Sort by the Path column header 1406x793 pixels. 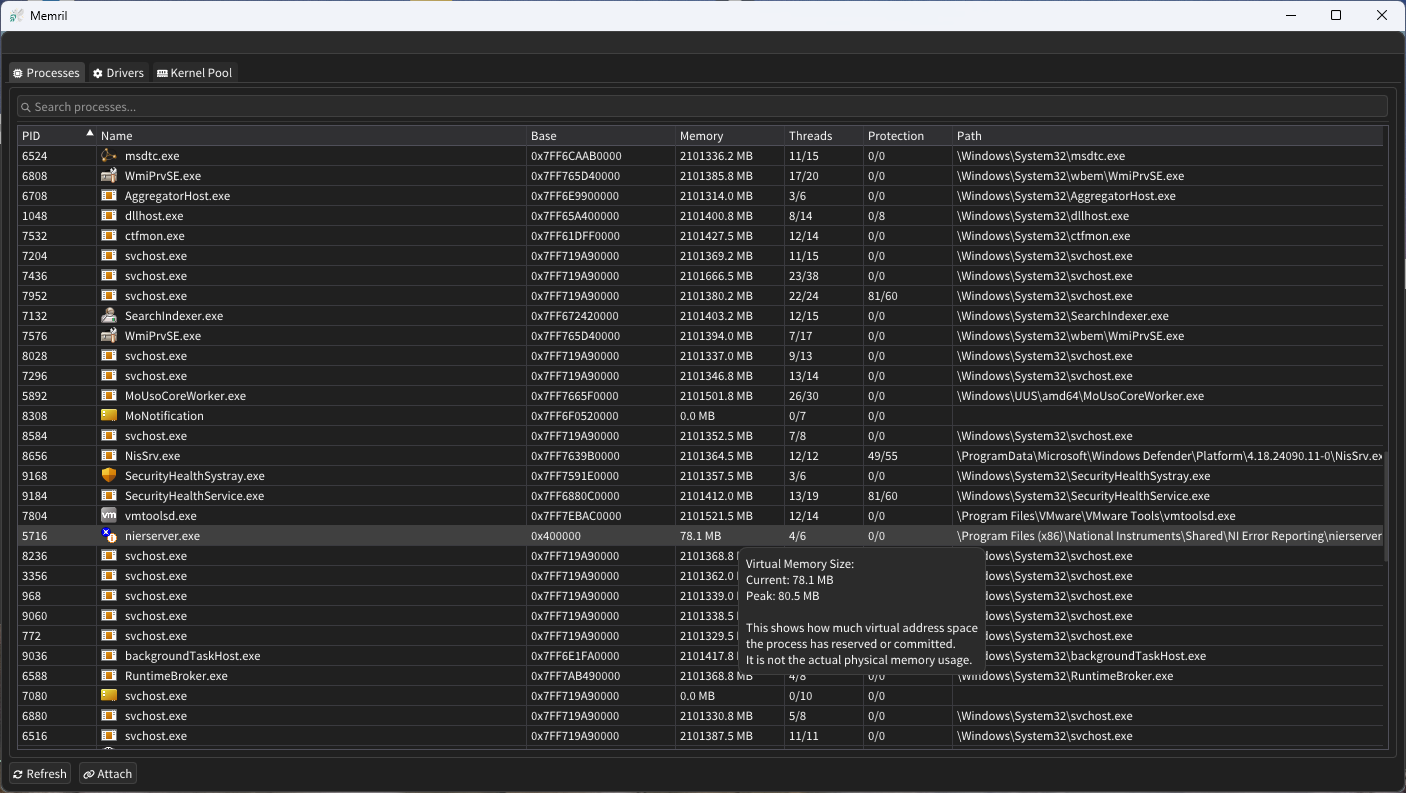1168,136
